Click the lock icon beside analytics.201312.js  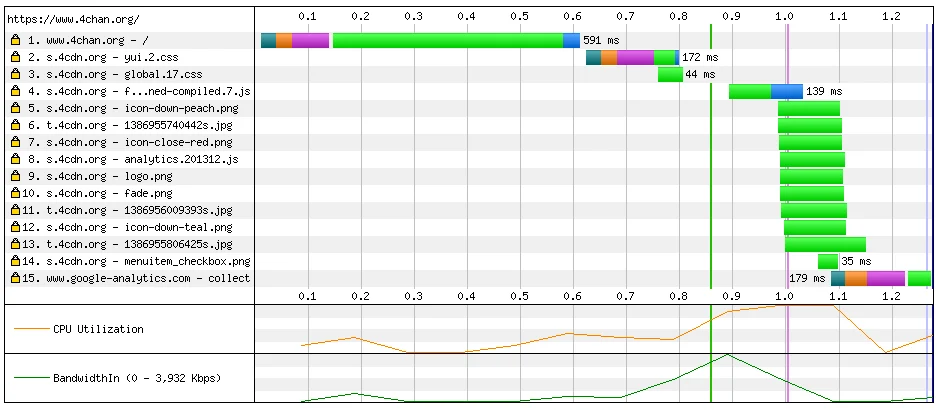(16, 159)
